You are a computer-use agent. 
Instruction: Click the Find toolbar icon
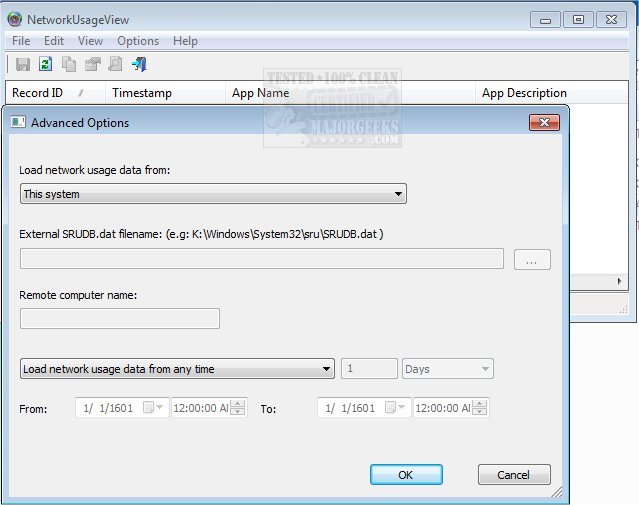pos(115,64)
